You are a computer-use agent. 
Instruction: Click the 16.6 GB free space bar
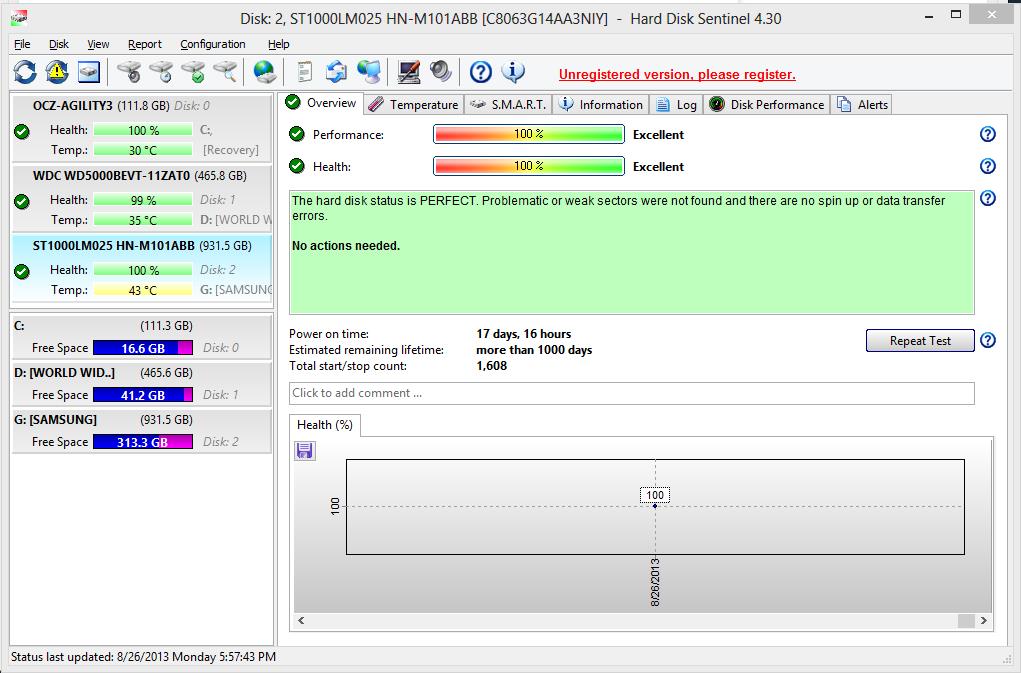[x=143, y=348]
